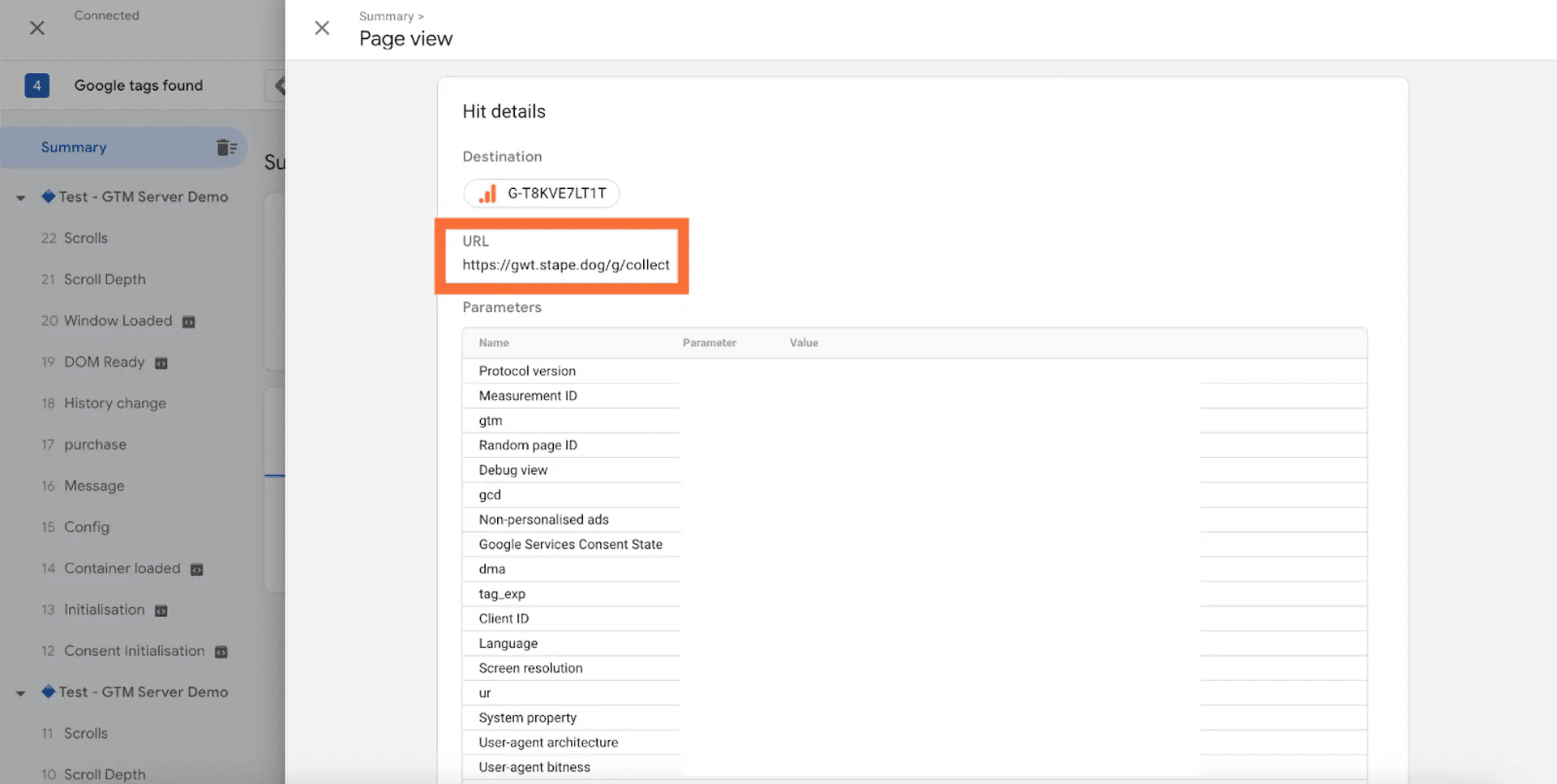Click the Google tags found count badge
The height and width of the screenshot is (784, 1557).
(x=36, y=85)
